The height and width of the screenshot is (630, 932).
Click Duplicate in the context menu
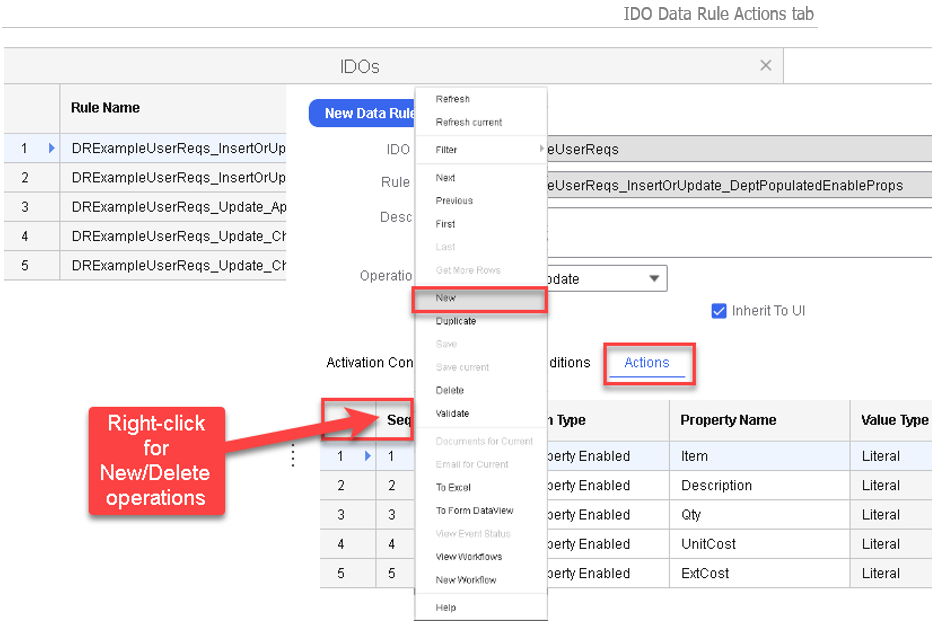tap(455, 321)
